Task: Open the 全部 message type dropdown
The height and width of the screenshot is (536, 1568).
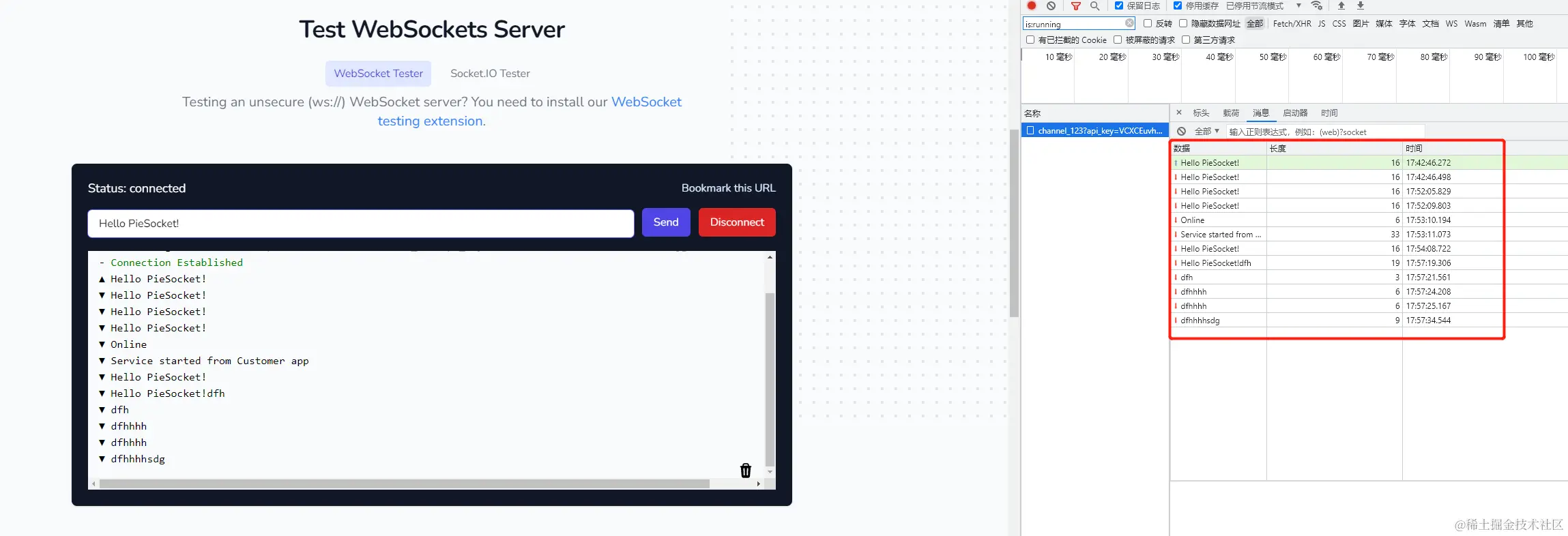Action: click(1206, 131)
